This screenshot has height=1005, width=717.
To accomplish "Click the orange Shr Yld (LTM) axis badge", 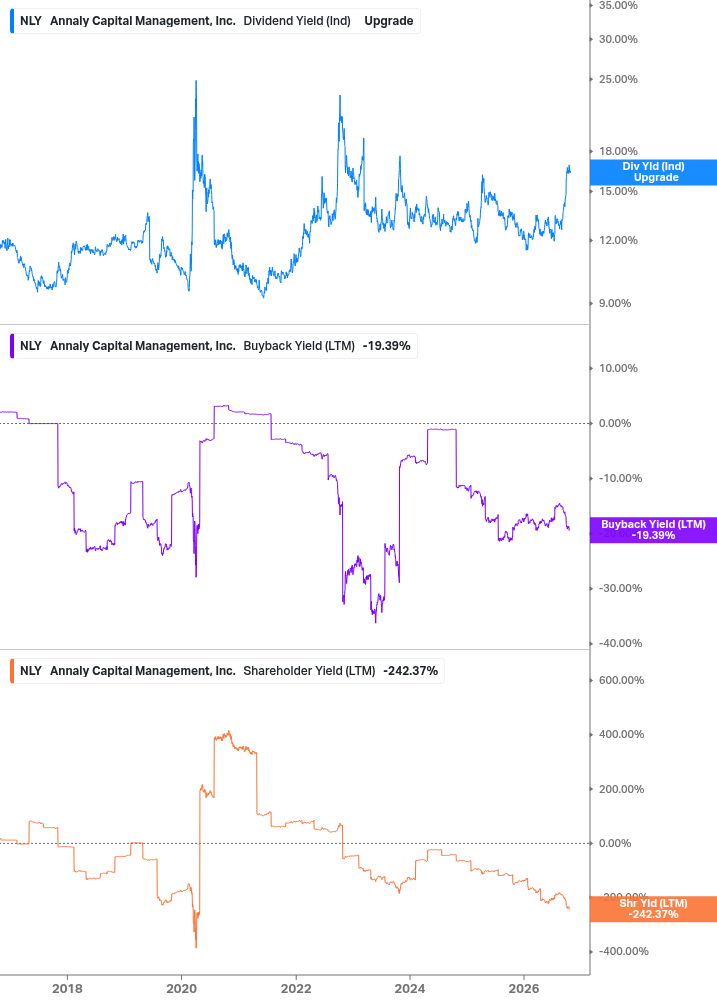I will pos(653,909).
